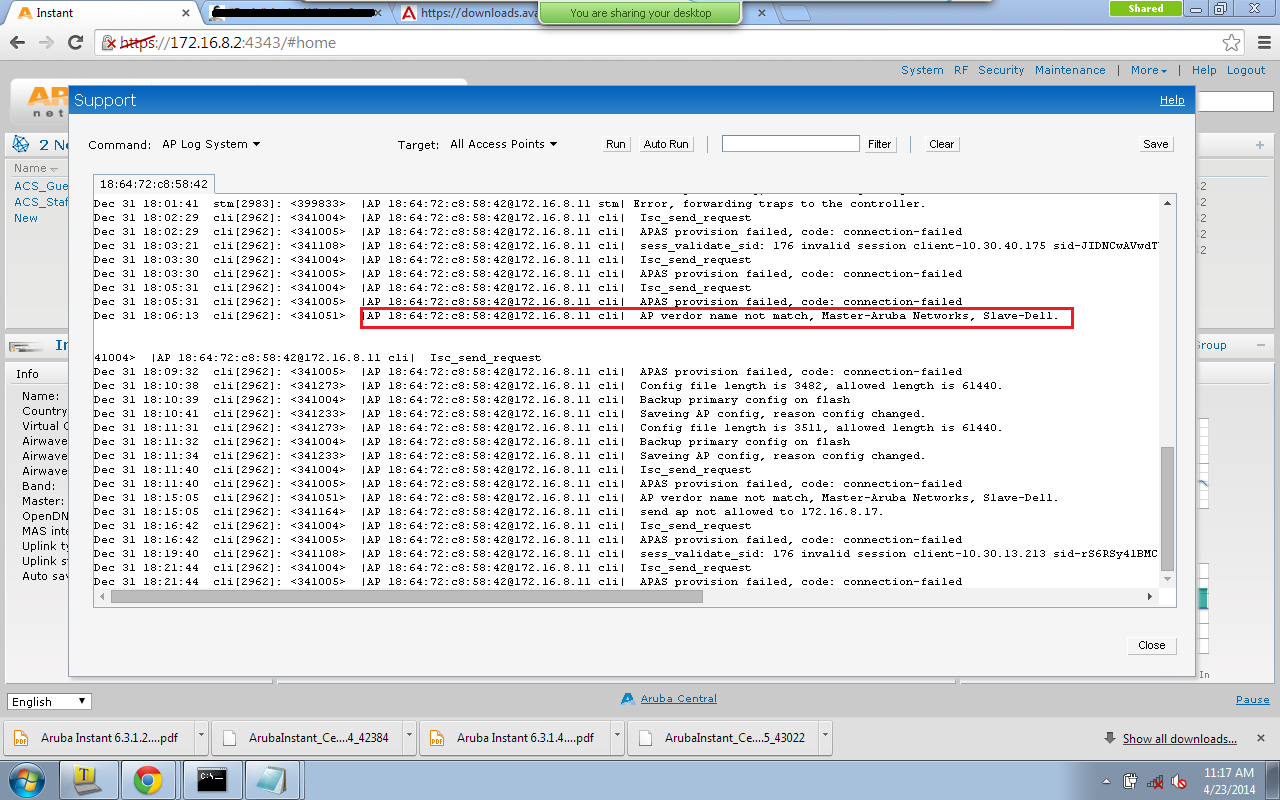Click the Windows Start orb

(27, 780)
